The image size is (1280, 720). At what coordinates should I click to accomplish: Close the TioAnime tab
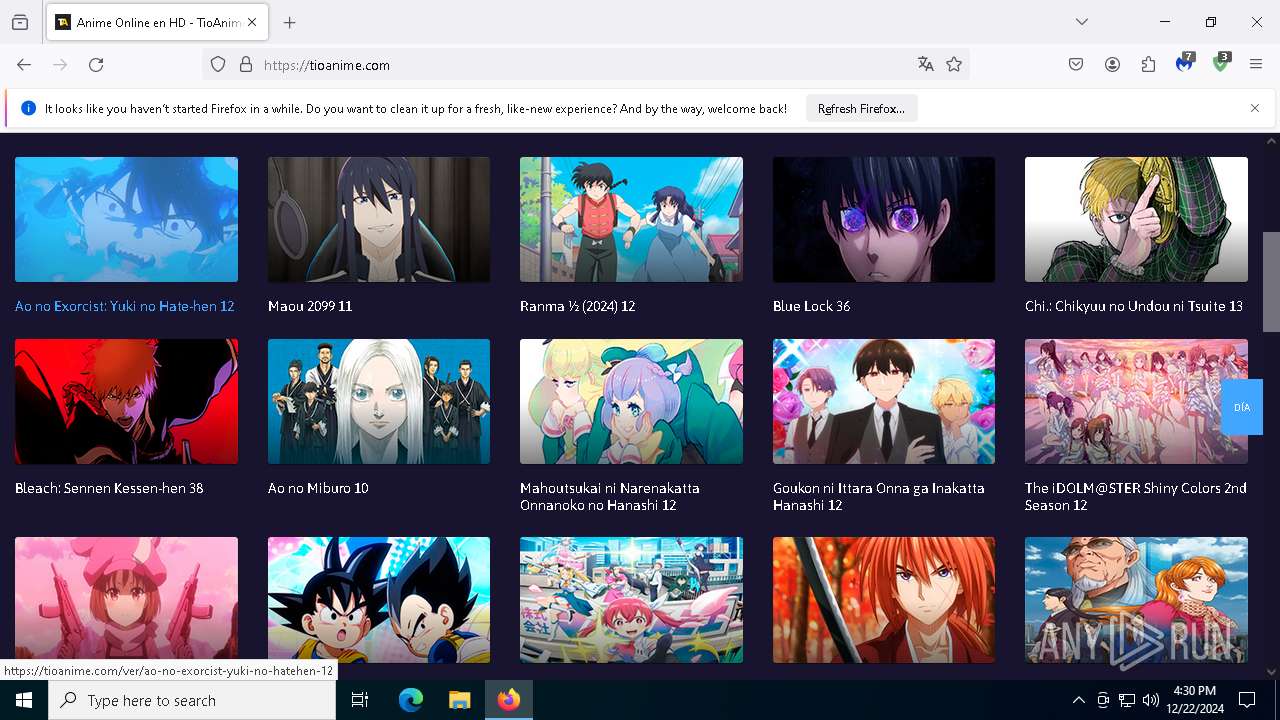[252, 22]
